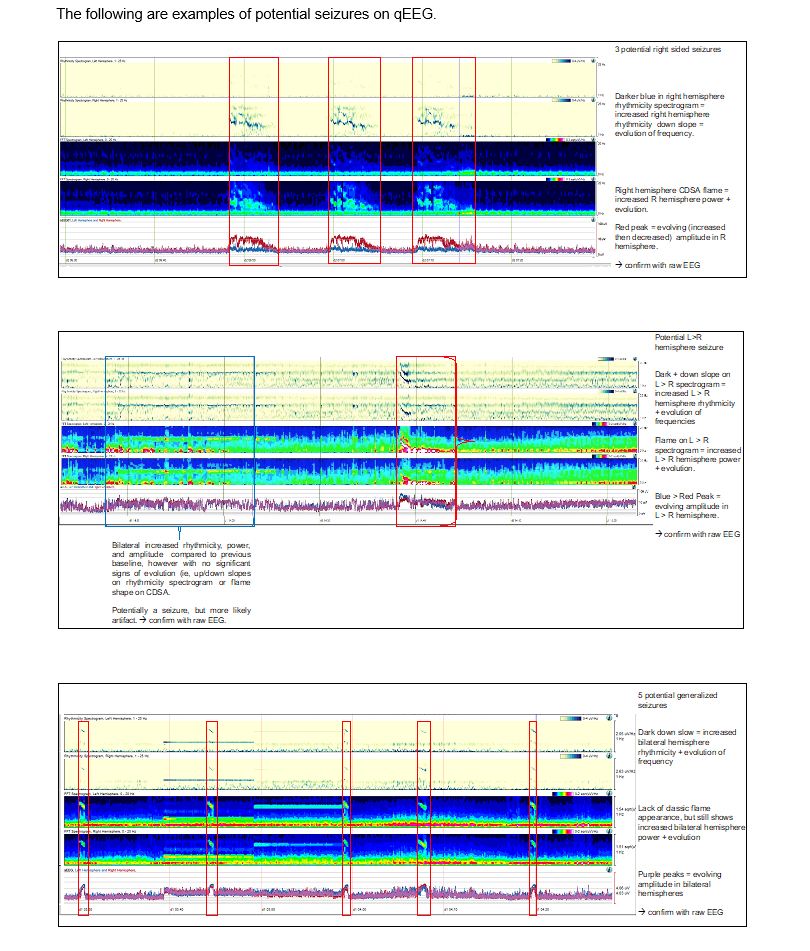Click the aEEG panel settings icon in right-sided seizures figure
Viewport: 810px width, 951px height.
[594, 220]
